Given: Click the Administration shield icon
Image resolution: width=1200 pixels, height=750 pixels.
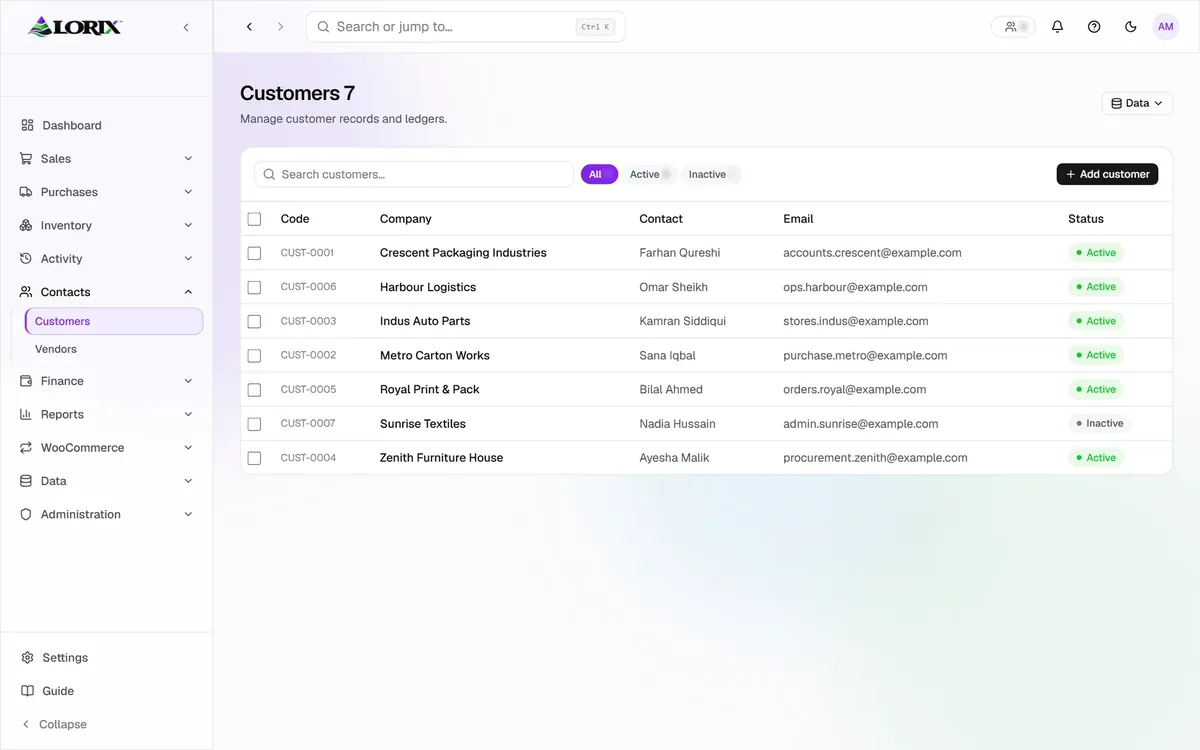Looking at the screenshot, I should [26, 514].
